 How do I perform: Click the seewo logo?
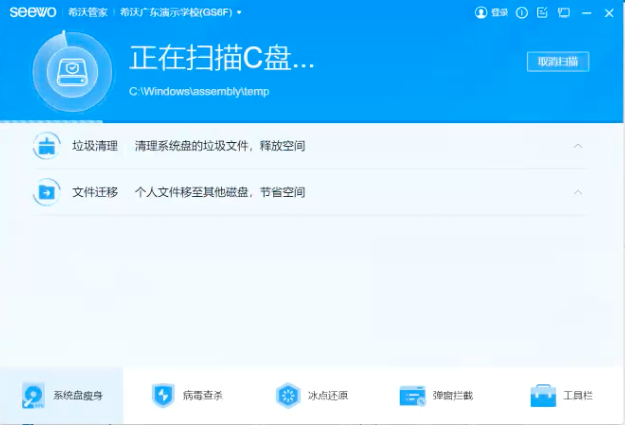(x=31, y=13)
